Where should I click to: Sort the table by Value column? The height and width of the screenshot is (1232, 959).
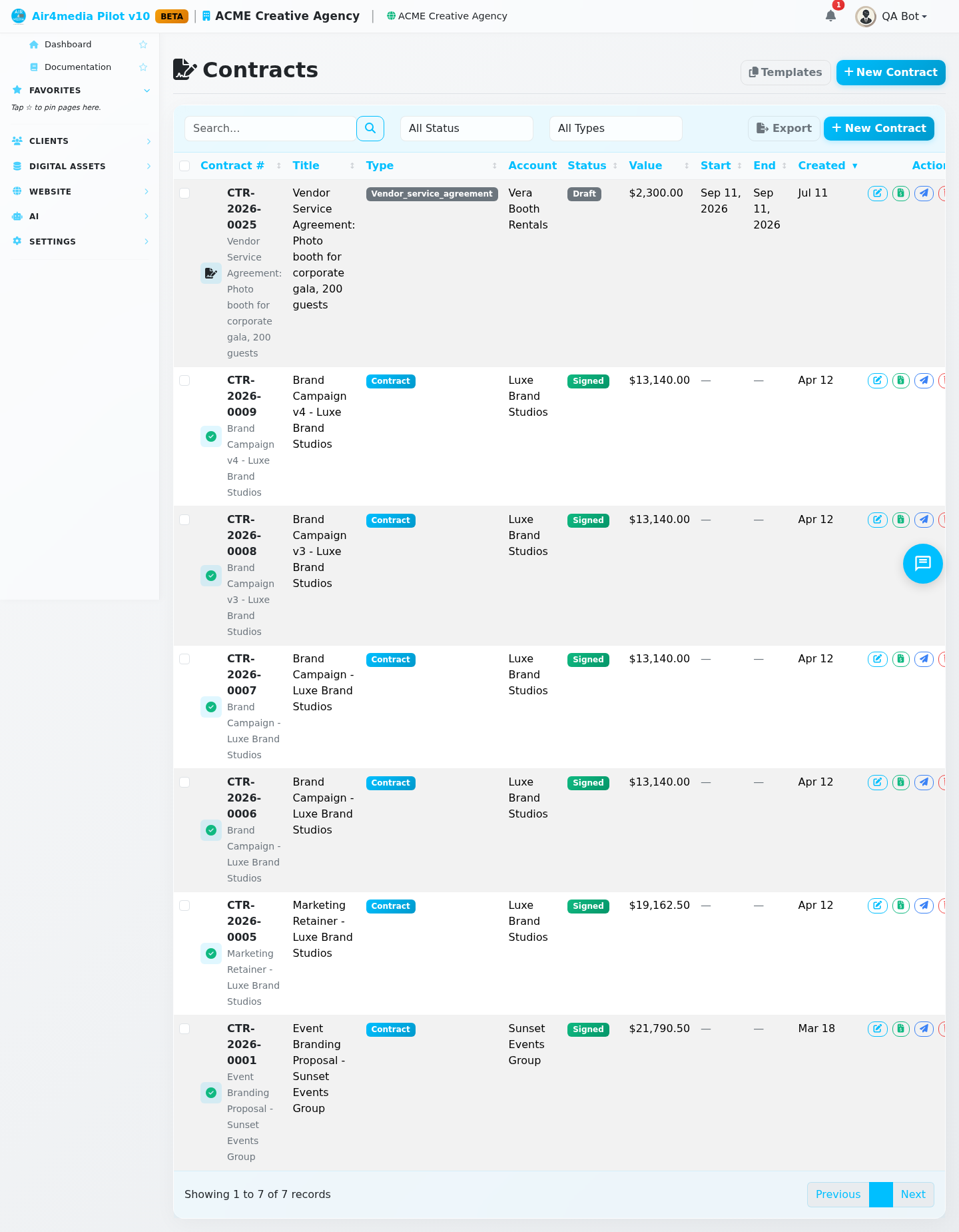[x=659, y=166]
